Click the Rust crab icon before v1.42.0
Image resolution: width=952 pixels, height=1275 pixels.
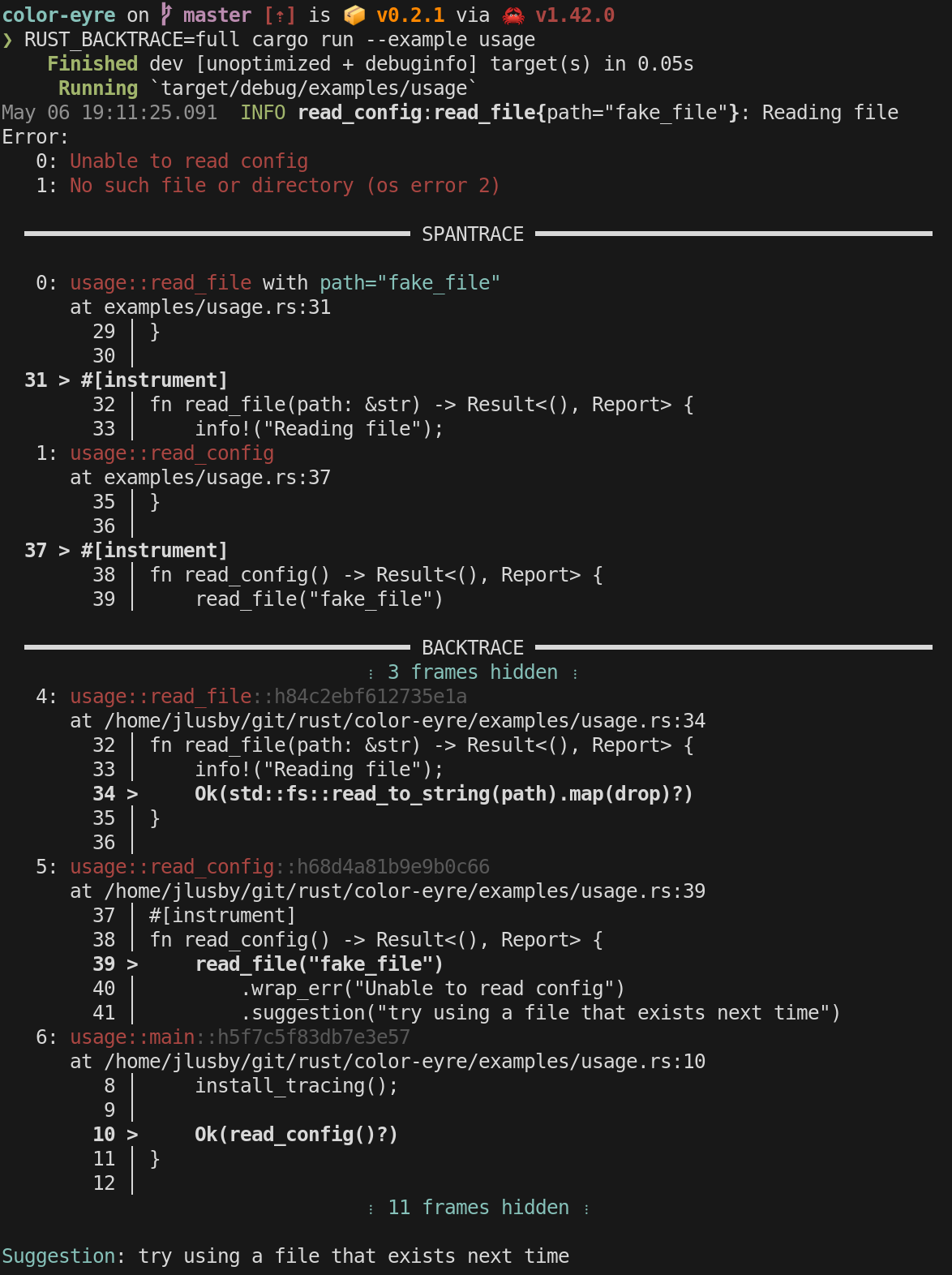(x=513, y=15)
